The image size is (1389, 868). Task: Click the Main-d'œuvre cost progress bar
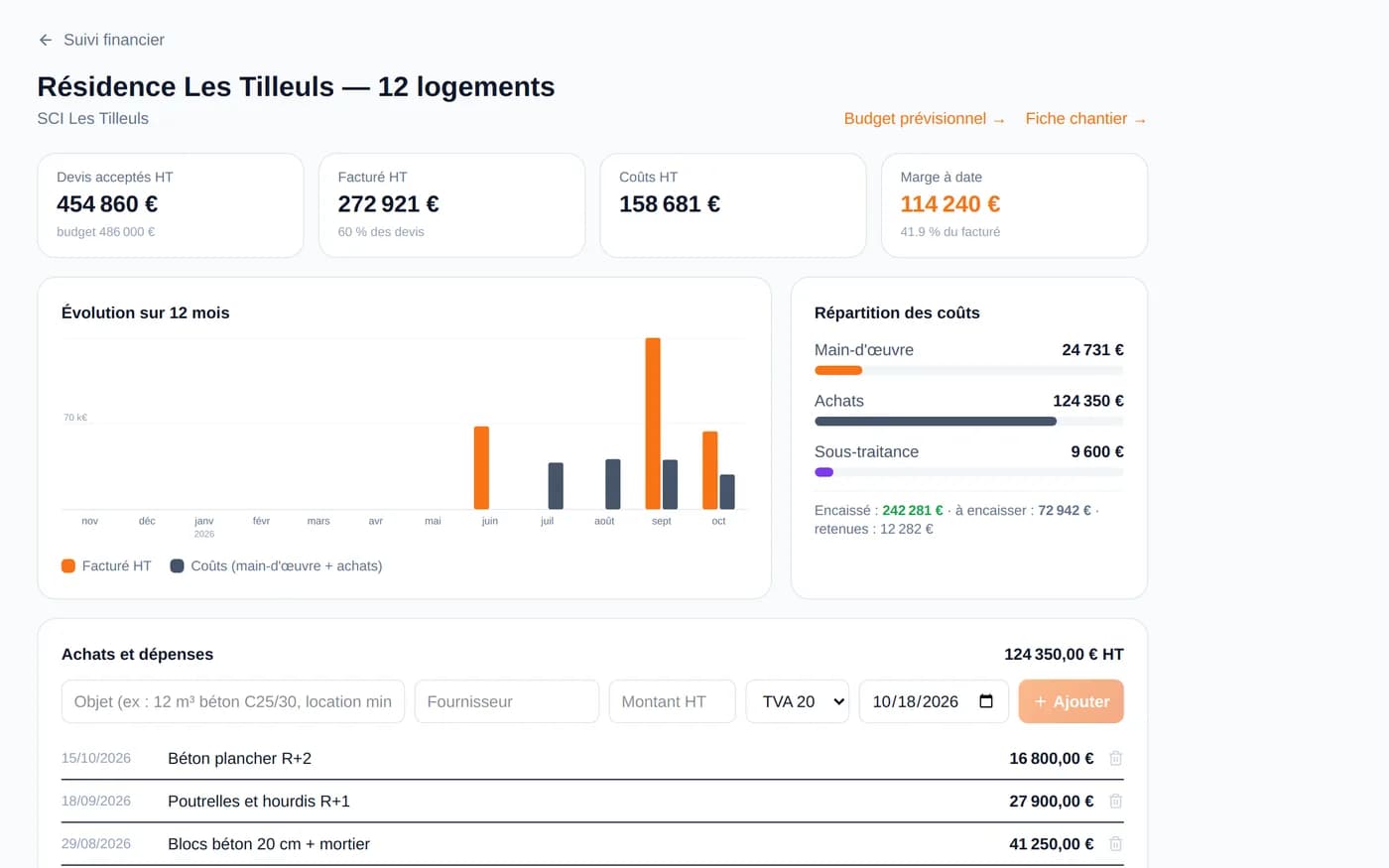[x=969, y=370]
